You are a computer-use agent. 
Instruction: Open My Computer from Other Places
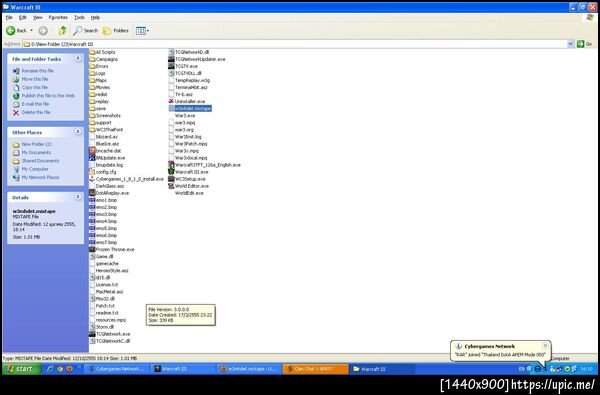pyautogui.click(x=35, y=169)
